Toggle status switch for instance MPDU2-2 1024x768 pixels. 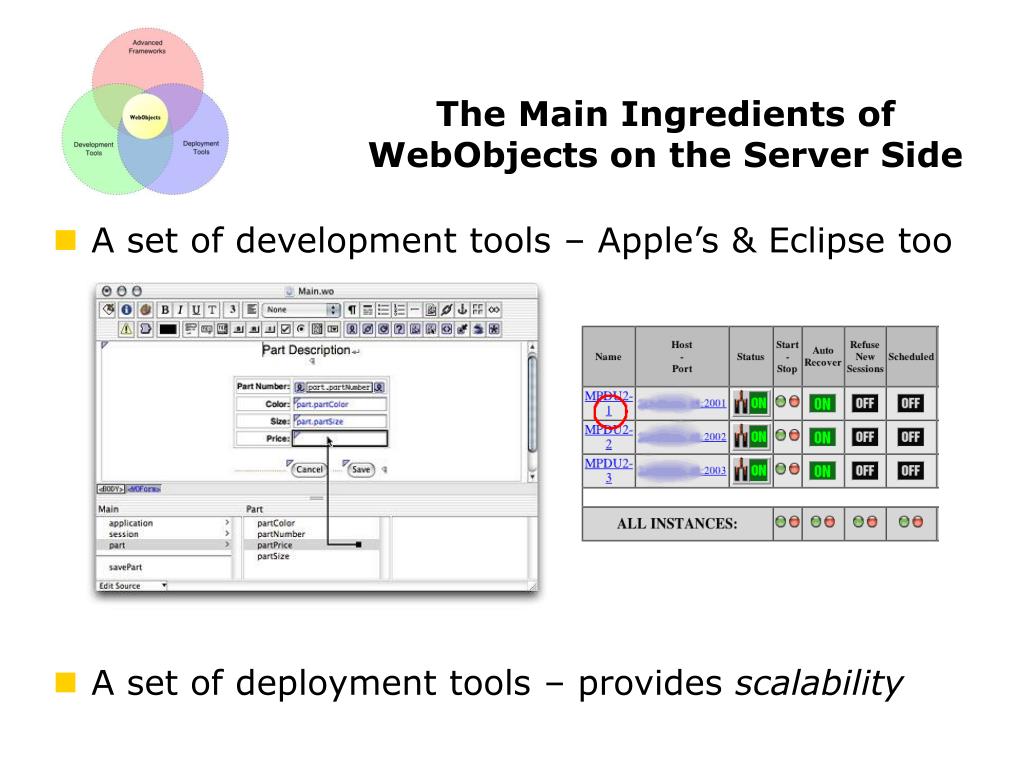pos(750,436)
